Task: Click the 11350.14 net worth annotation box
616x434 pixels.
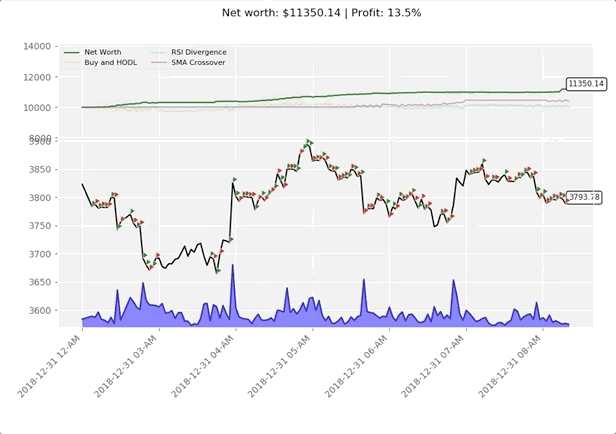Action: 586,84
